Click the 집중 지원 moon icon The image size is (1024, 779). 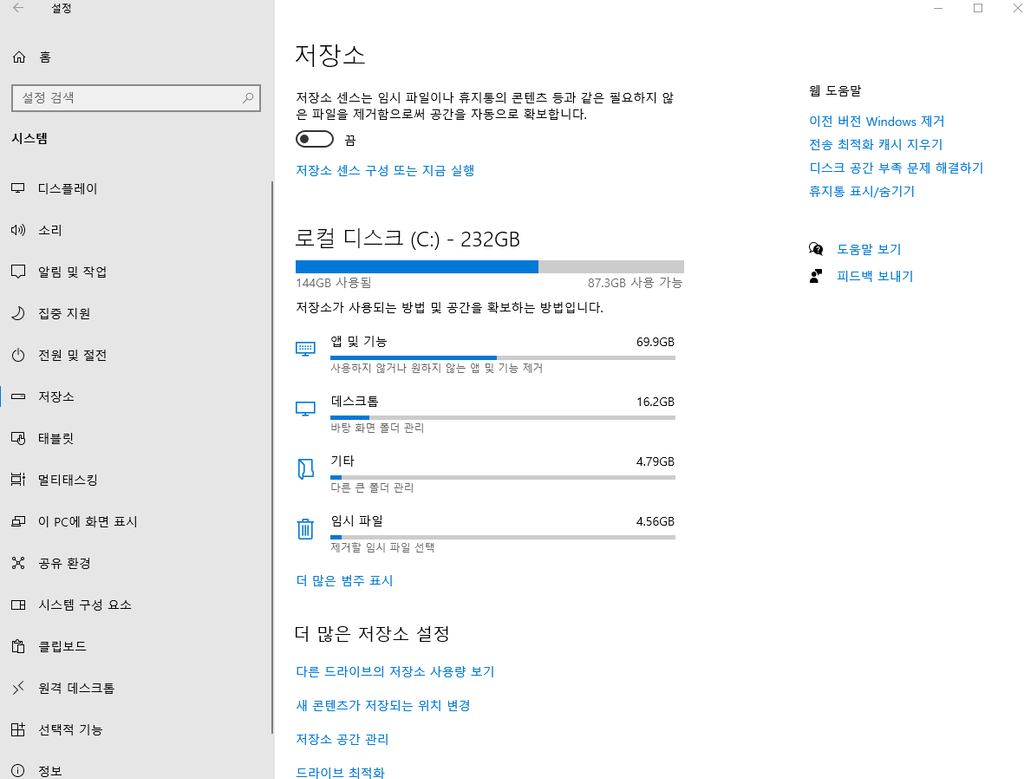18,313
